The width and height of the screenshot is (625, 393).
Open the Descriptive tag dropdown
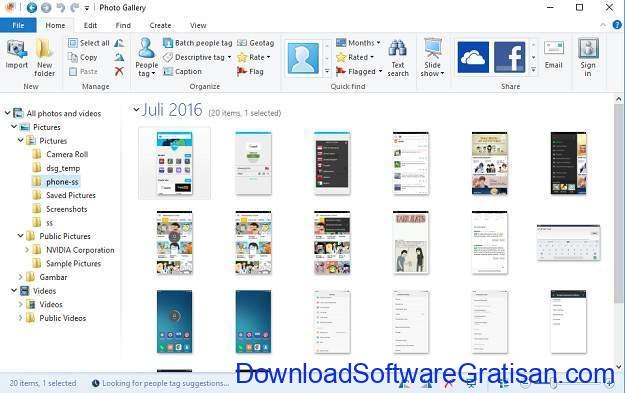click(197, 57)
